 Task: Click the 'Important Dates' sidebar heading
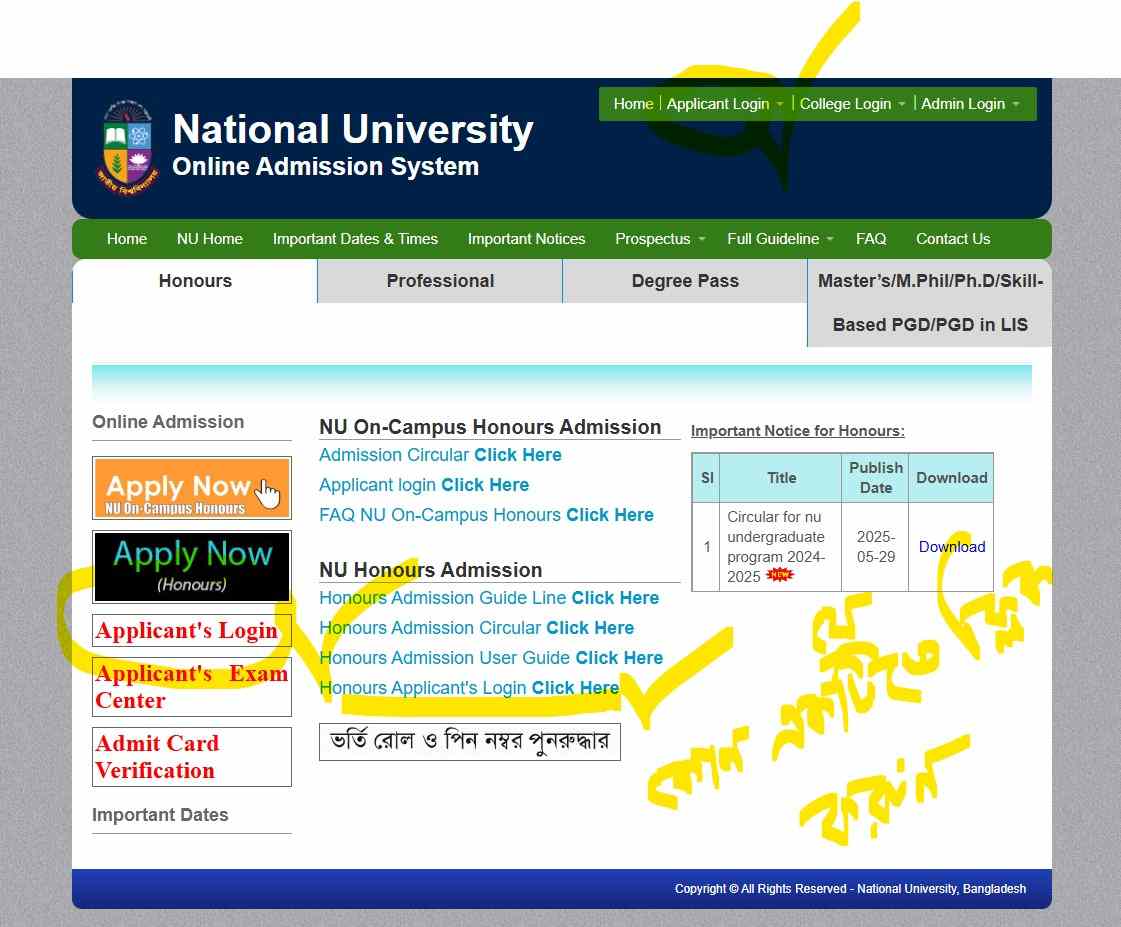(160, 815)
